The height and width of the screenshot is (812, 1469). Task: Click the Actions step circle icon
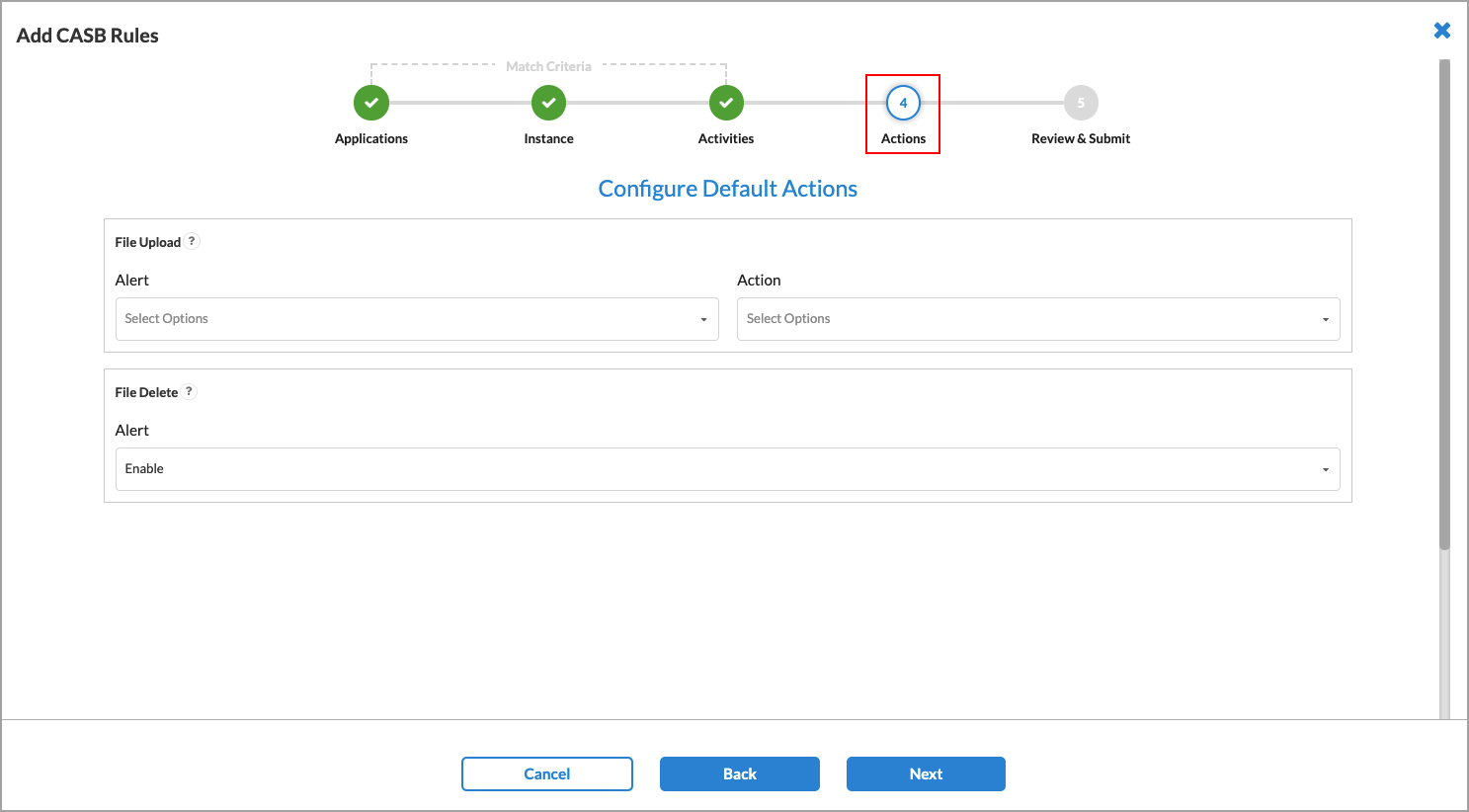[x=902, y=102]
